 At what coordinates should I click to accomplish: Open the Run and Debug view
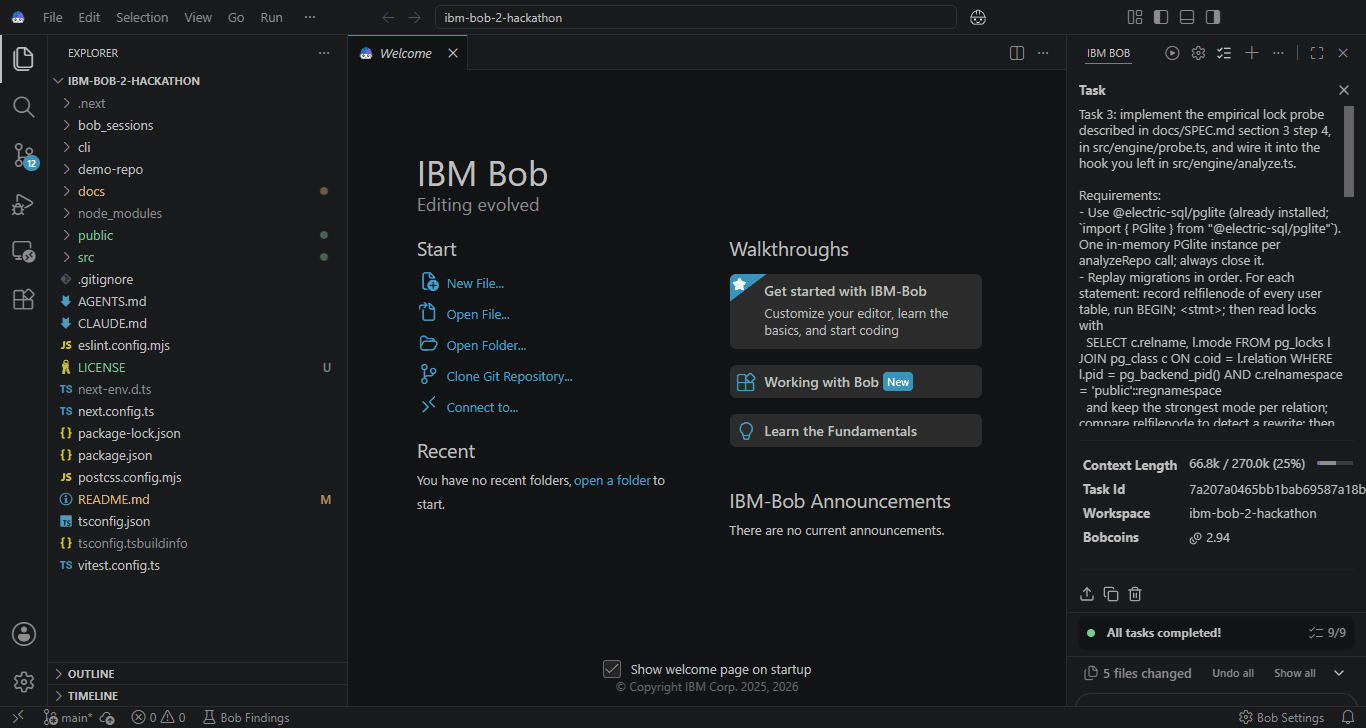coord(23,204)
